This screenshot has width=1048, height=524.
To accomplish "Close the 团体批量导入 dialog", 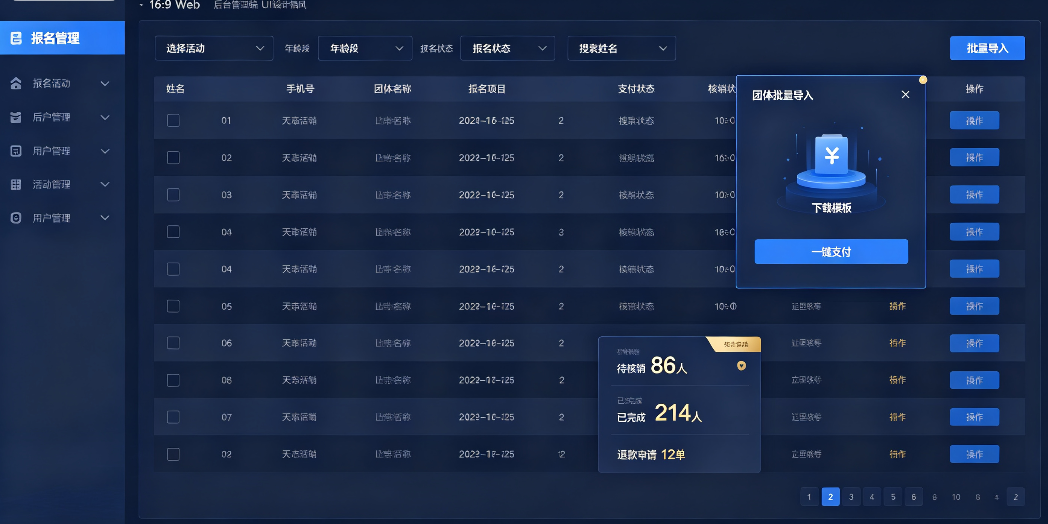I will pyautogui.click(x=906, y=95).
